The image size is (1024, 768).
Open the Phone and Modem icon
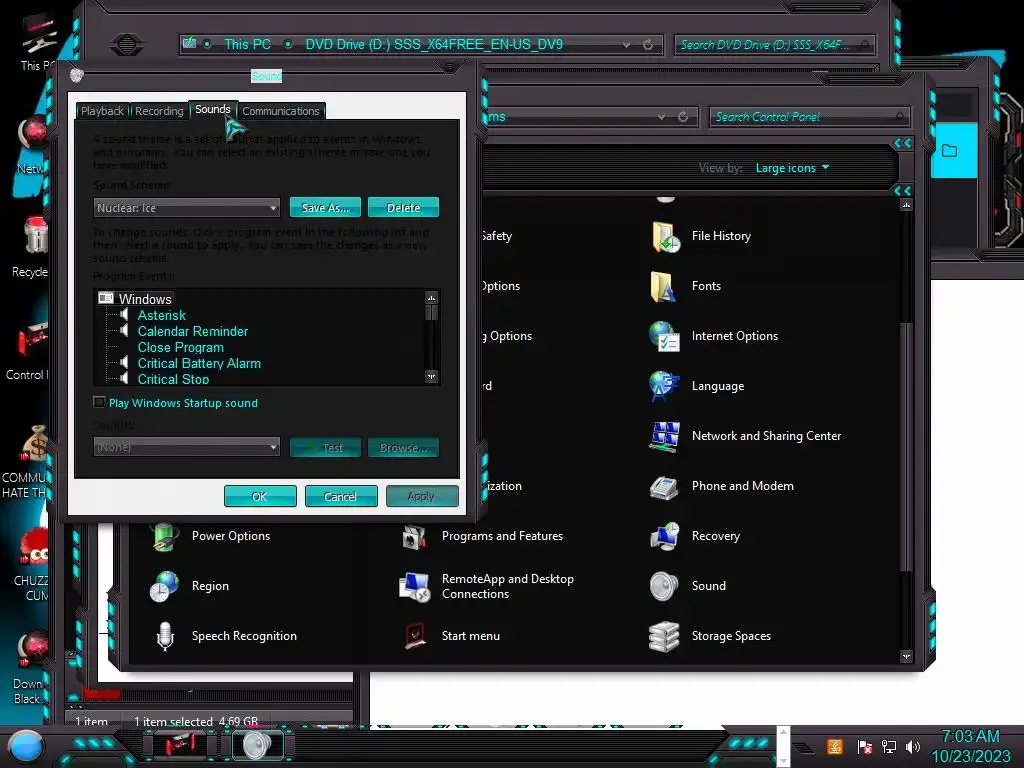tap(664, 487)
